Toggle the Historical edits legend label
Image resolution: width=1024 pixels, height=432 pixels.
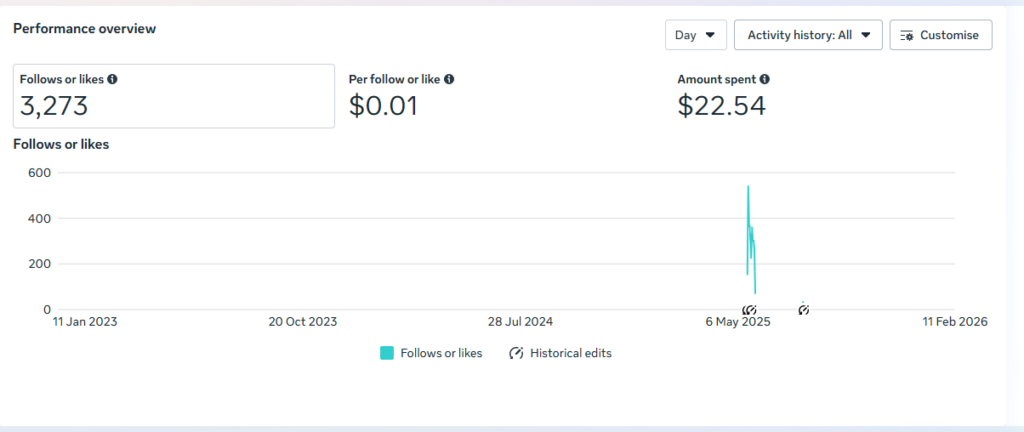[570, 353]
